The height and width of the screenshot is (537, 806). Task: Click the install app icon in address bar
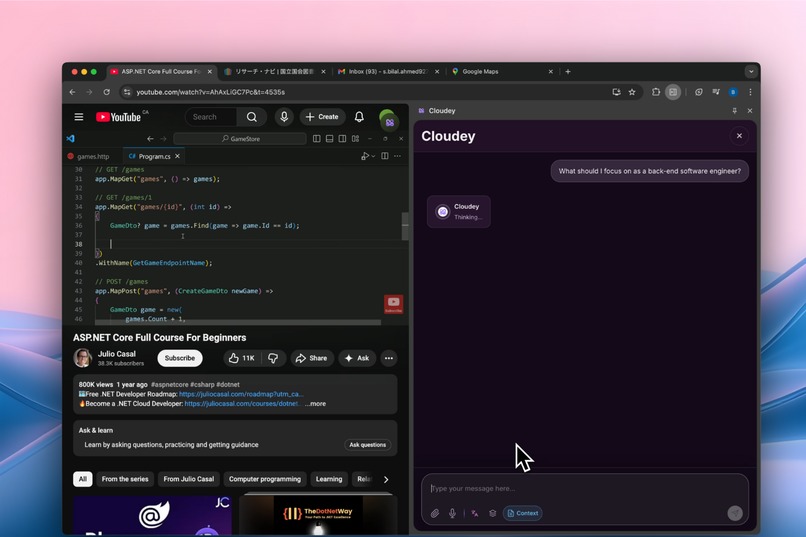point(616,92)
